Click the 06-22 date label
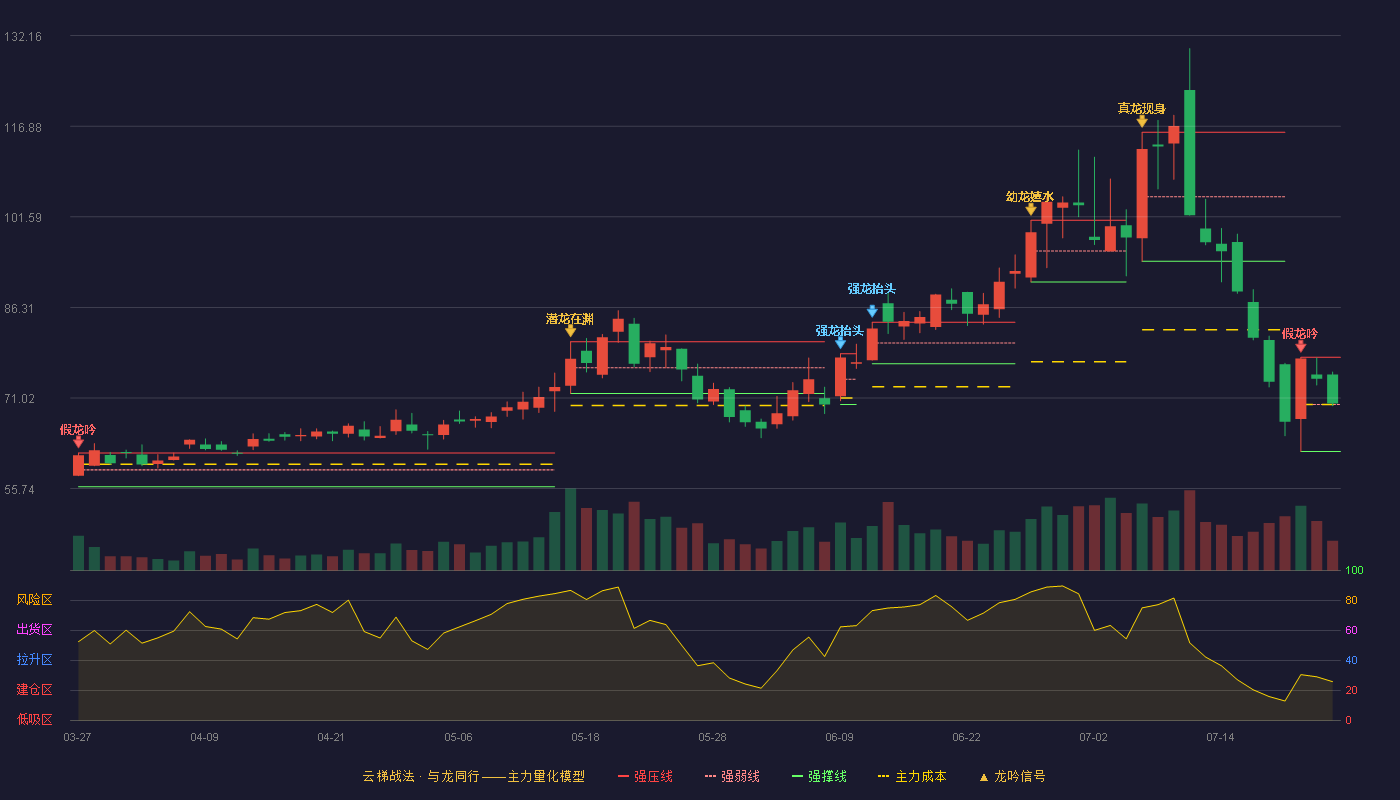This screenshot has width=1400, height=800. (966, 737)
